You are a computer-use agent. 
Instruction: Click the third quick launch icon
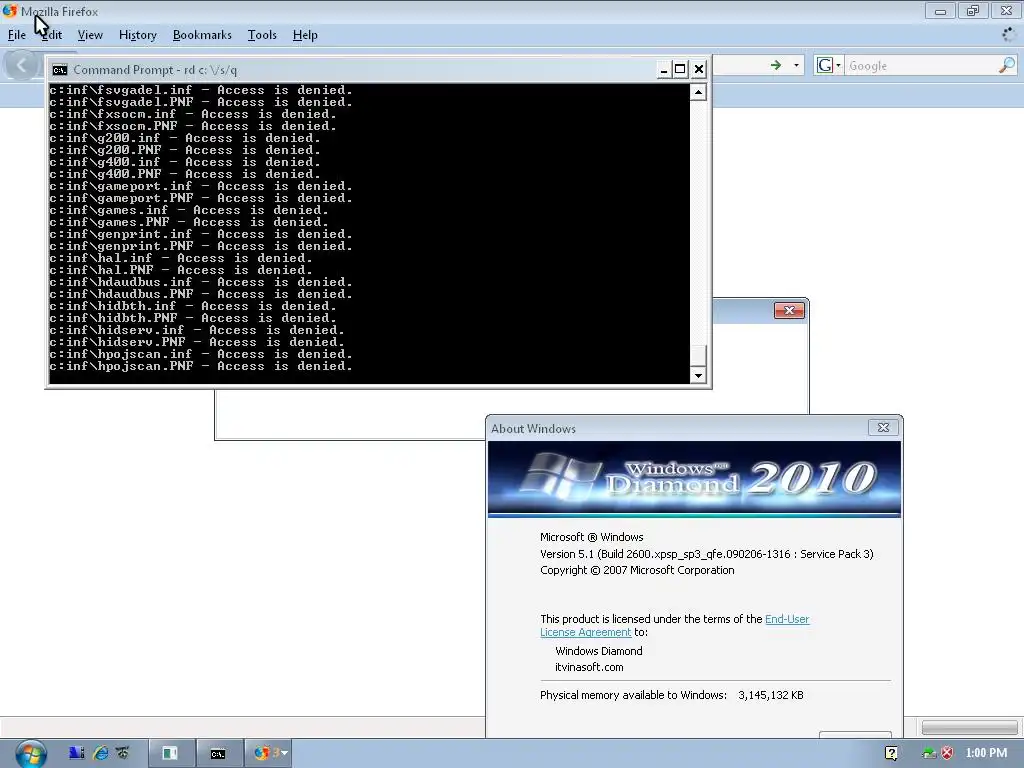click(122, 753)
